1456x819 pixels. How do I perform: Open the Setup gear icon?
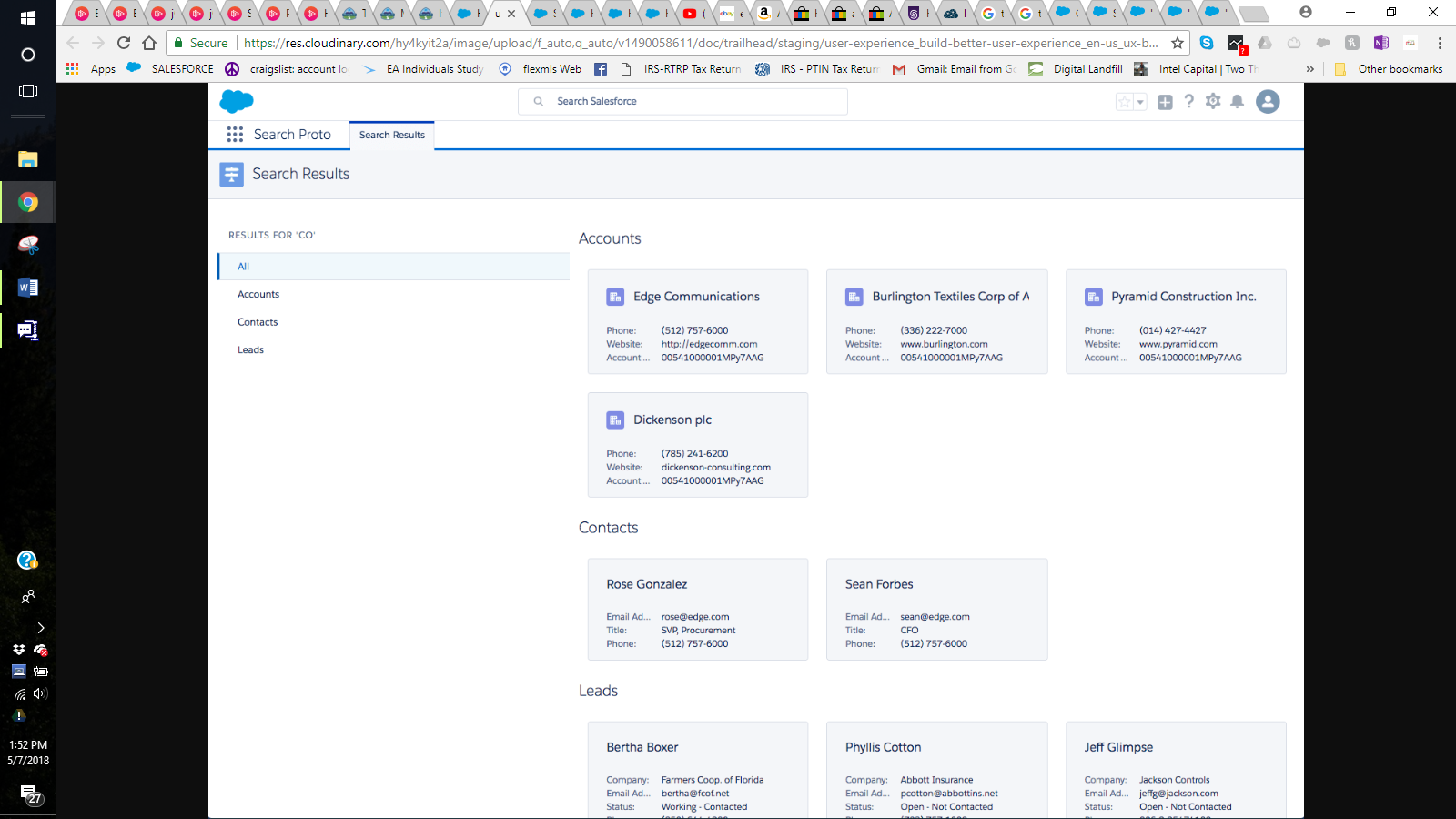1213,101
